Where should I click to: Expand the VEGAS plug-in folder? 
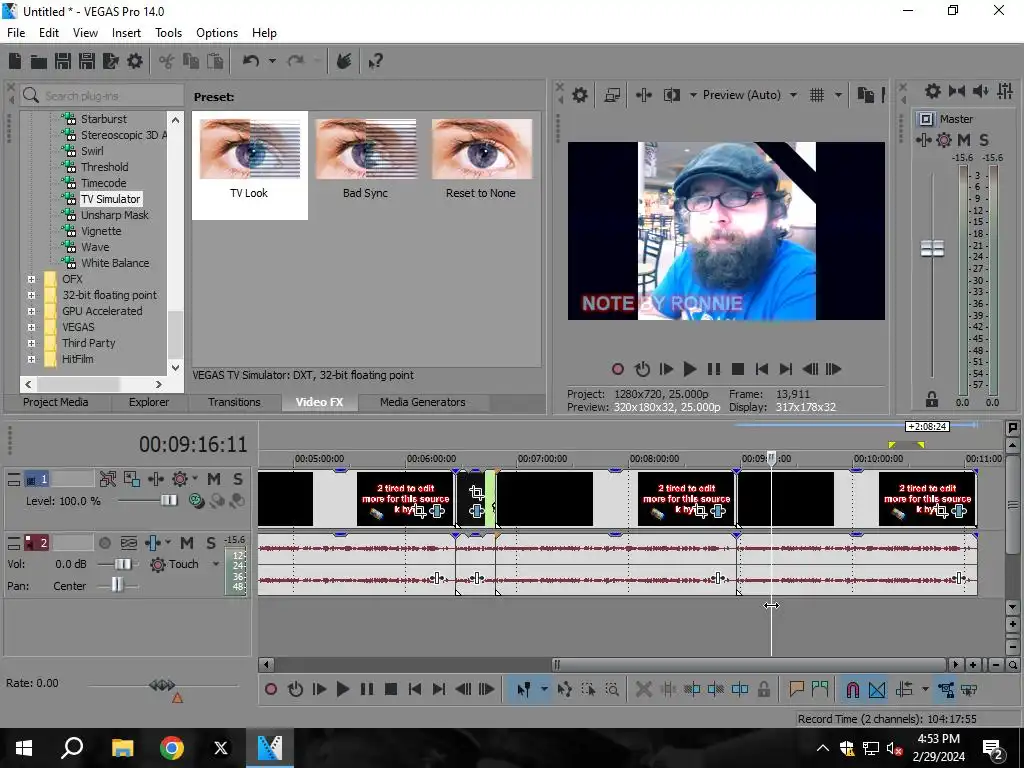pyautogui.click(x=31, y=327)
